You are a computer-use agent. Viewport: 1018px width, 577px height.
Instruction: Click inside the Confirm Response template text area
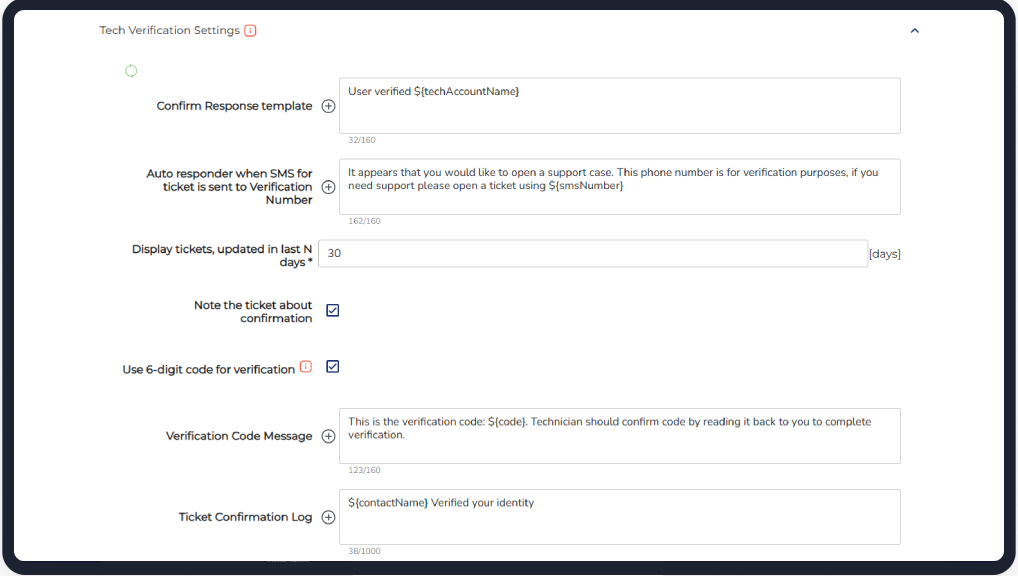pos(619,105)
